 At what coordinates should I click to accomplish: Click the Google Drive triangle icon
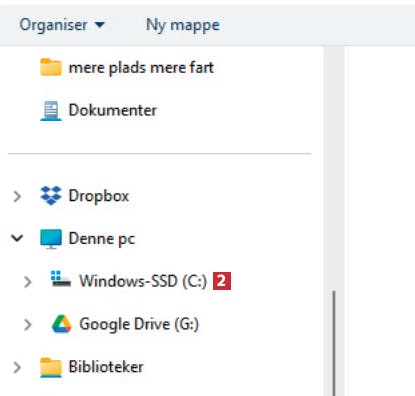(61, 324)
